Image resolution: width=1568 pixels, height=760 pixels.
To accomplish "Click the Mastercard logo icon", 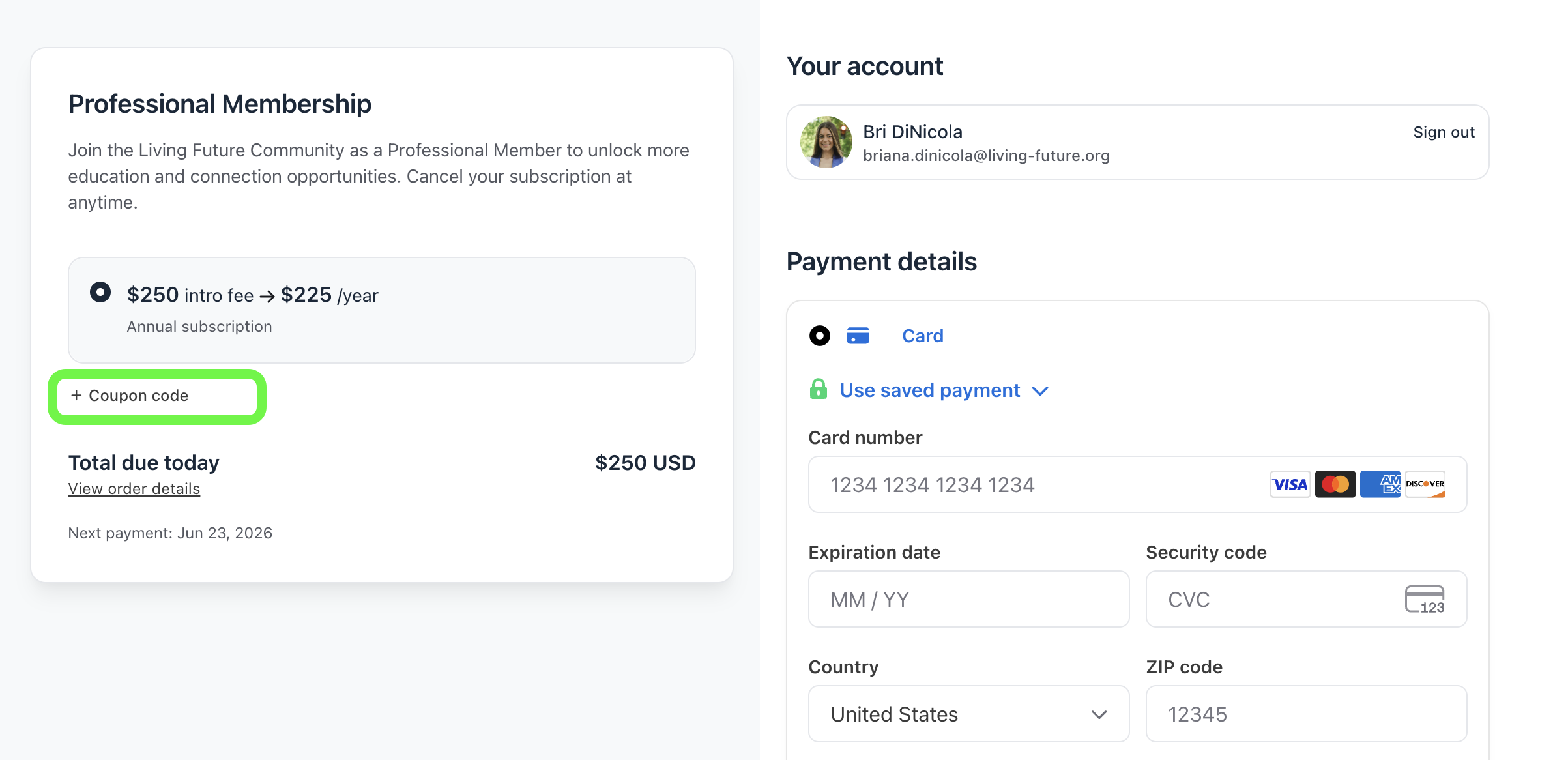I will [x=1335, y=484].
